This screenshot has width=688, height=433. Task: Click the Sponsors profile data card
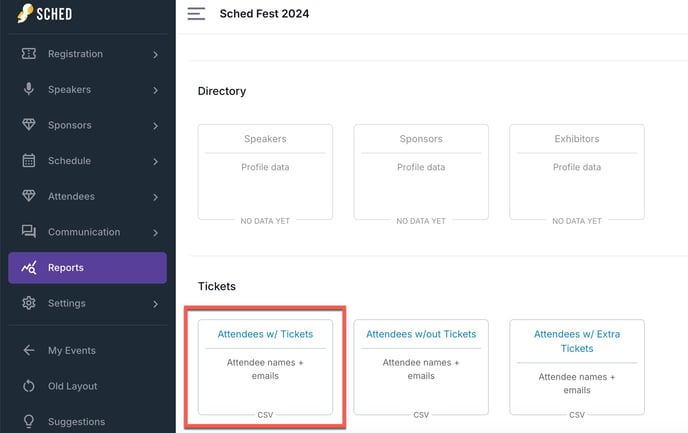421,172
